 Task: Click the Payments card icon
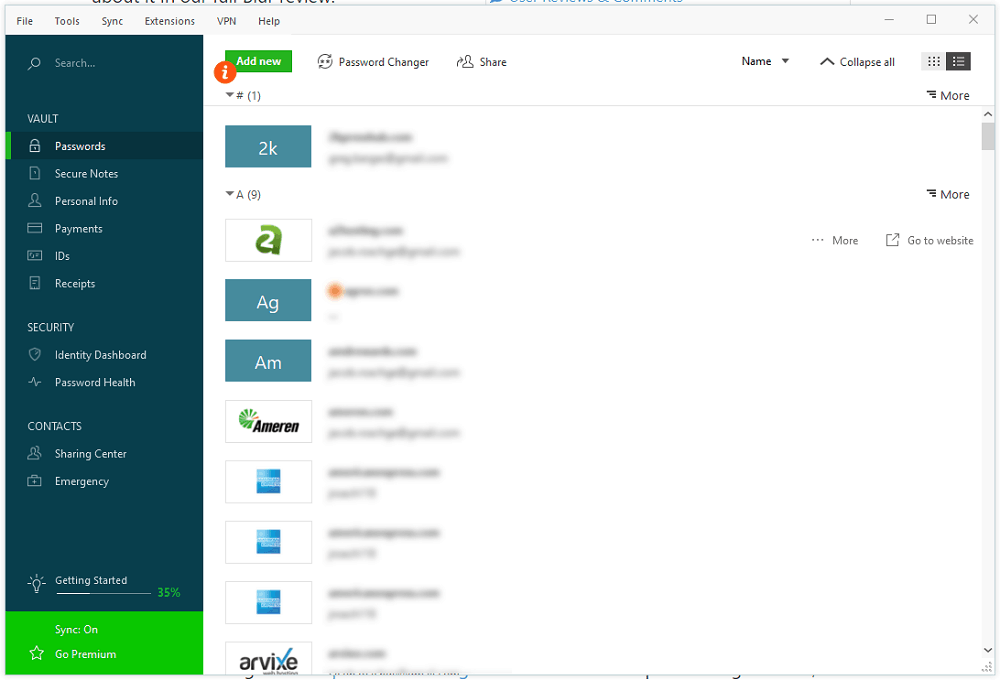pos(35,228)
